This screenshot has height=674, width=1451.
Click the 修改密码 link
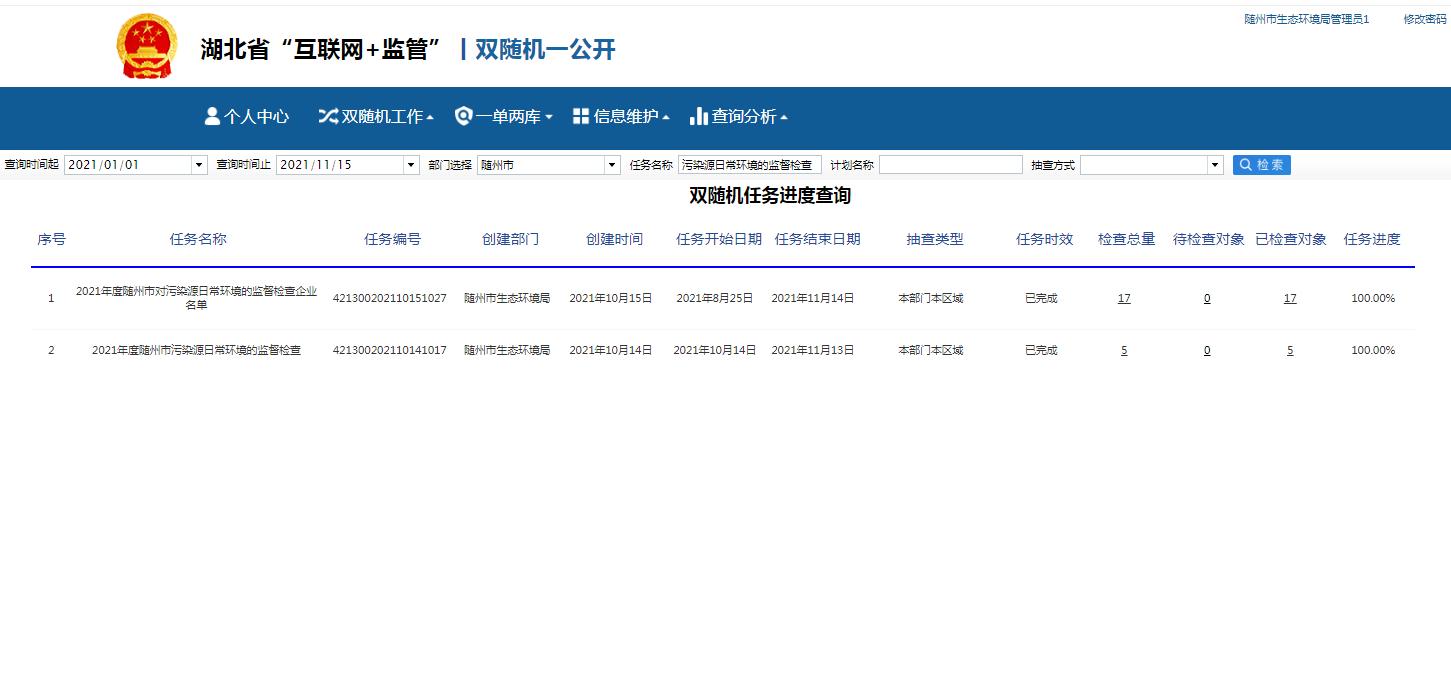point(1424,19)
